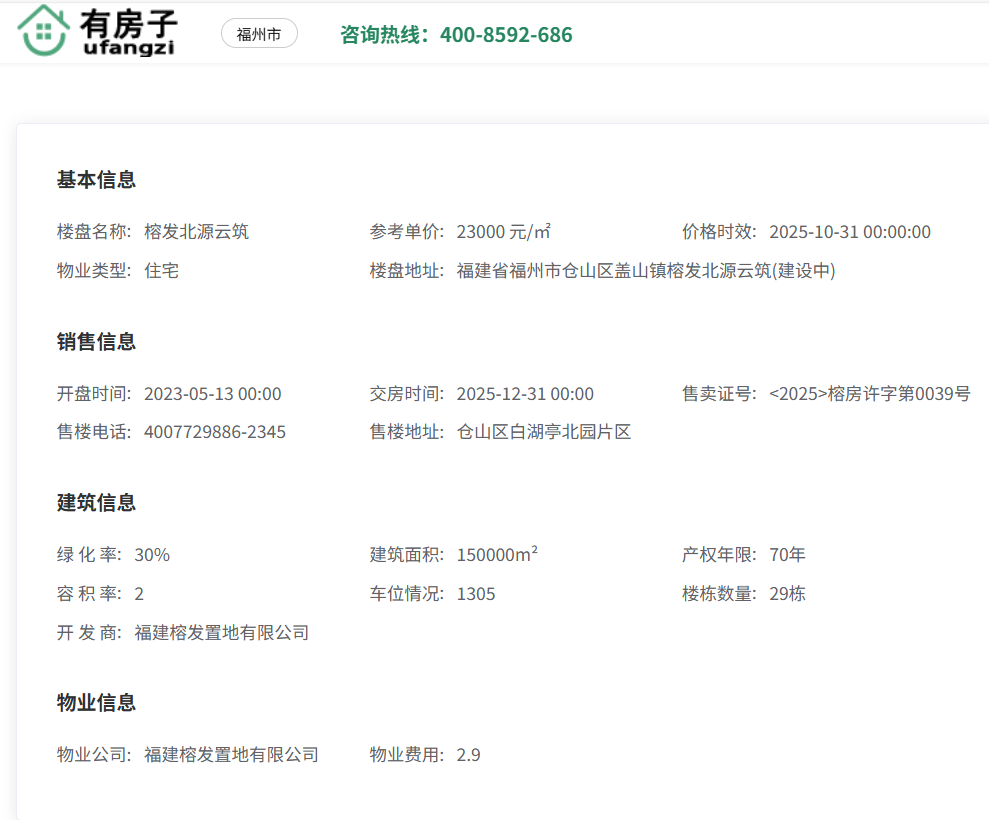Click the green house logo icon
This screenshot has width=989, height=820.
coord(43,30)
